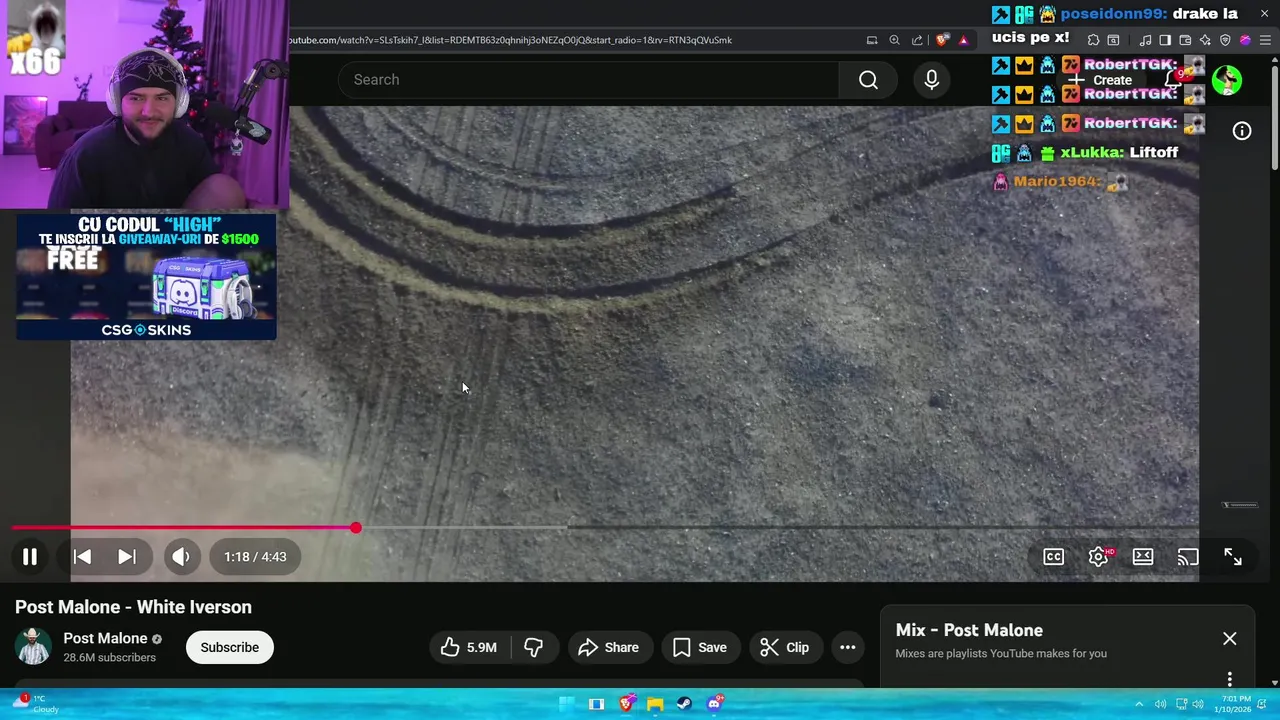The width and height of the screenshot is (1280, 720).
Task: Show hidden system tray icons chevron
Action: click(x=1138, y=704)
